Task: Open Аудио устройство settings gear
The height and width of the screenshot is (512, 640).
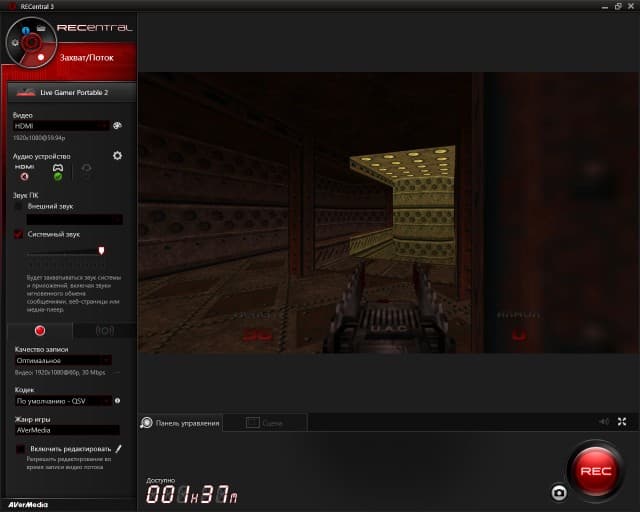Action: 118,156
